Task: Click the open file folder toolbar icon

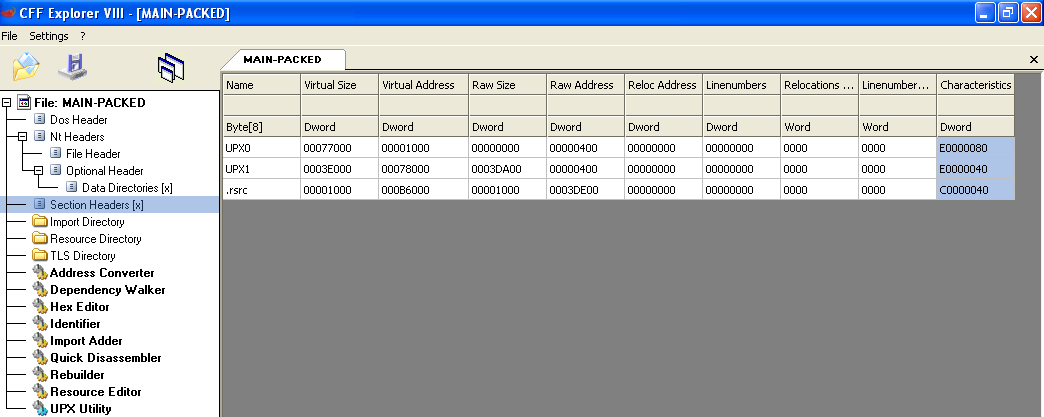Action: (26, 67)
